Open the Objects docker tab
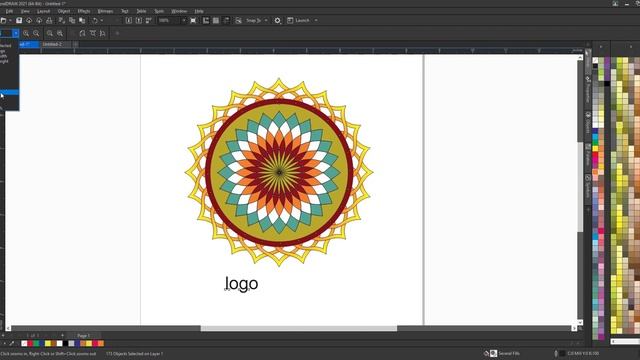This screenshot has height=360, width=640. click(588, 122)
